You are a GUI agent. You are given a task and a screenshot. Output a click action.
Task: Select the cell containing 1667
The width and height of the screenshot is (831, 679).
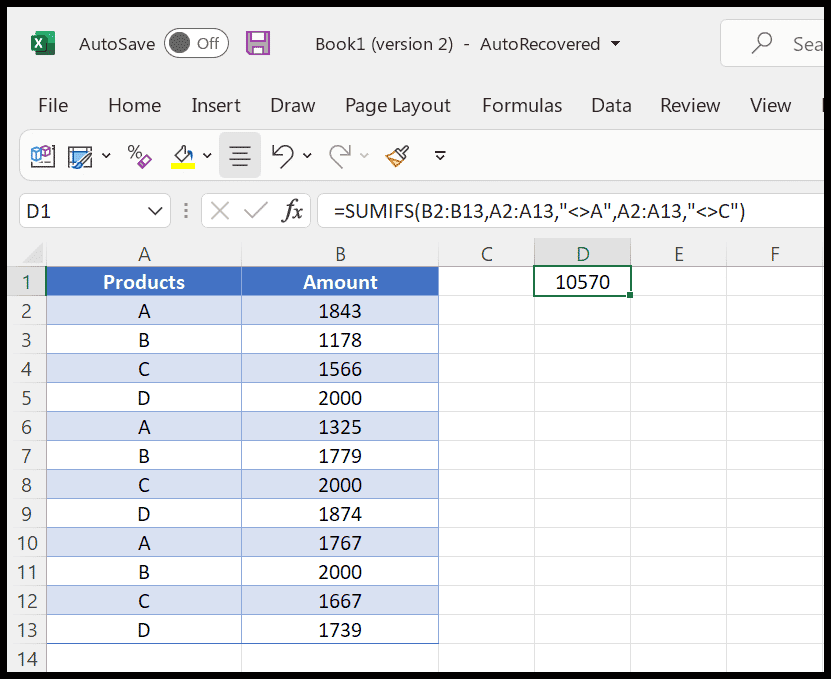click(x=340, y=601)
